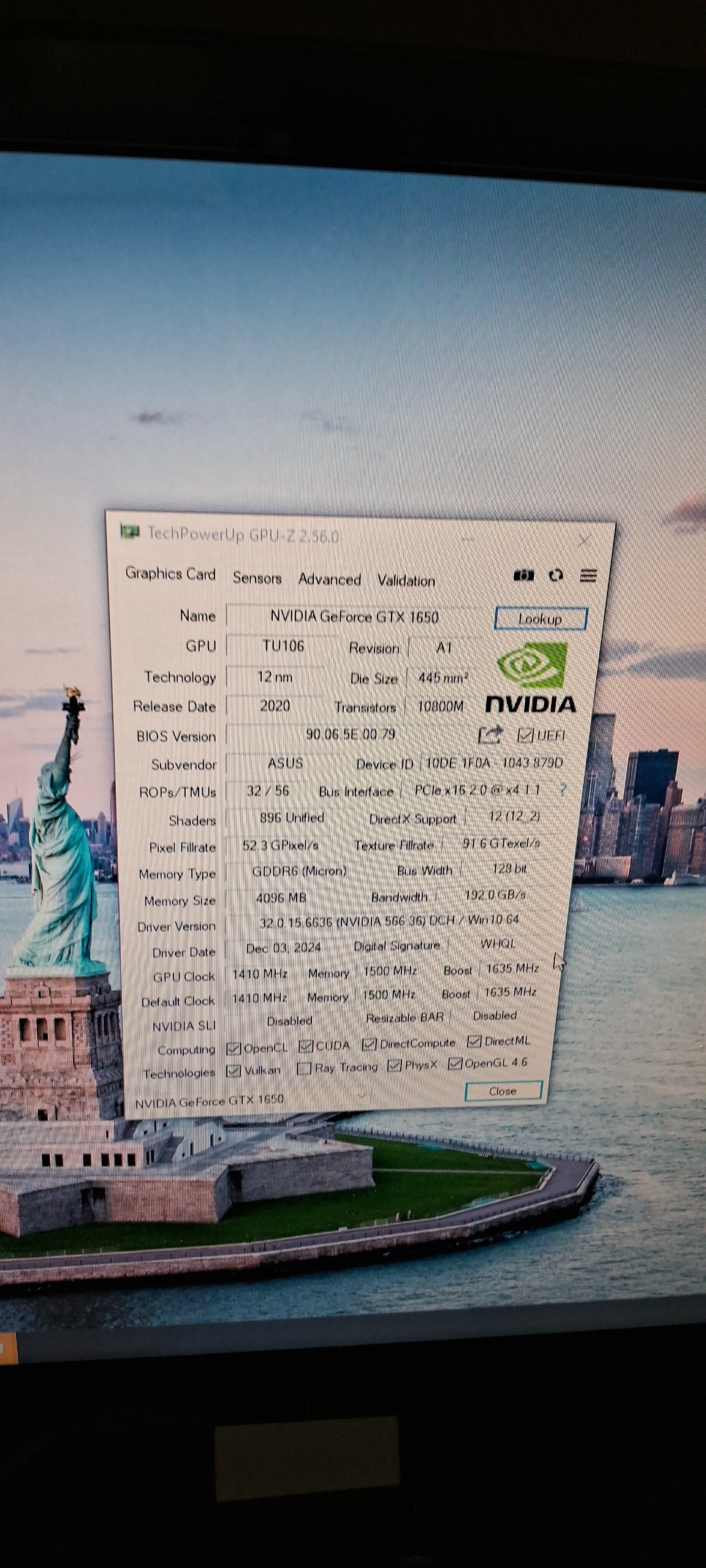Toggle the Ray Tracing checkbox
This screenshot has width=706, height=1568.
[303, 1069]
